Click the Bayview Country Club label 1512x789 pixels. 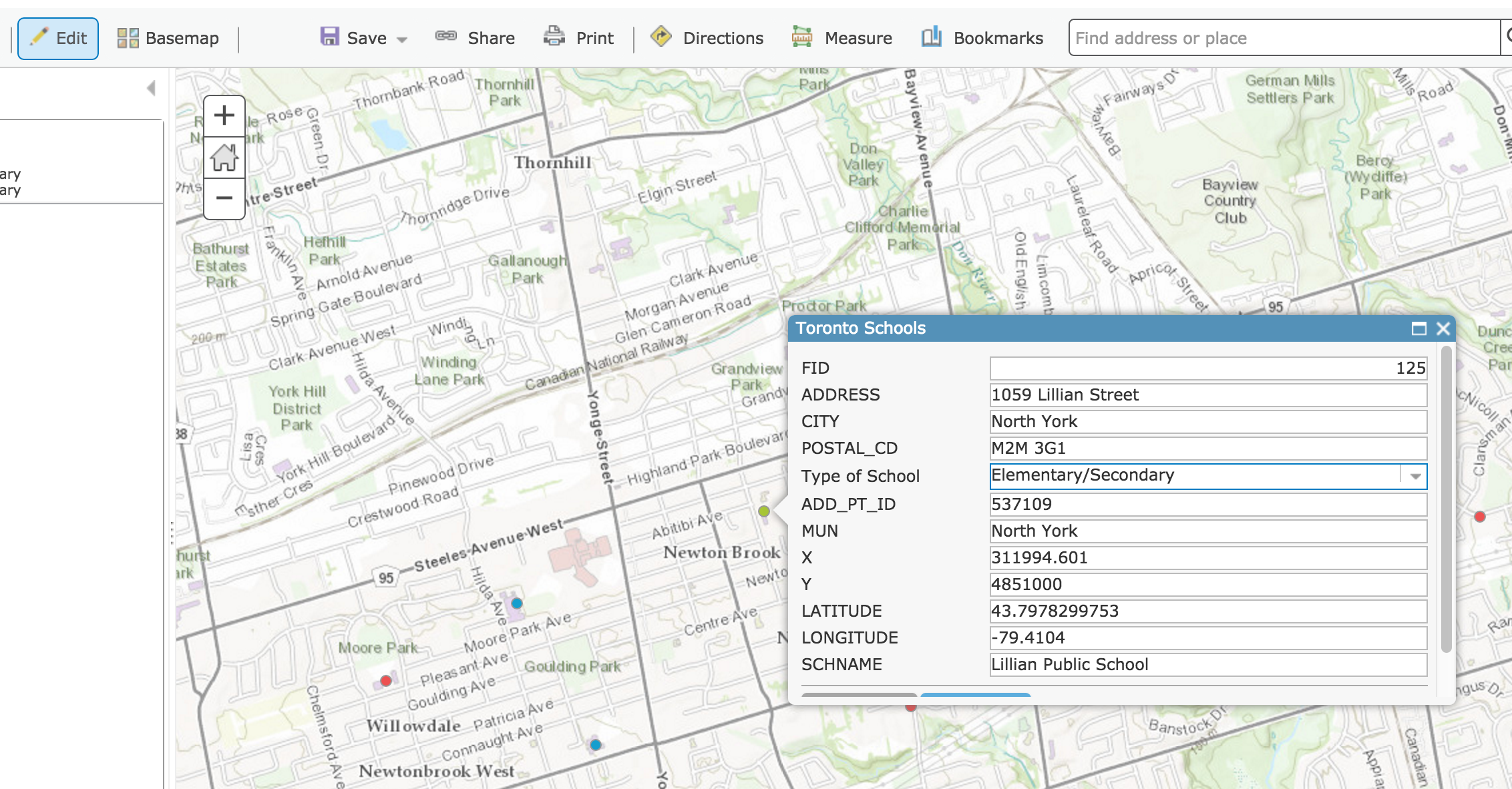coord(1230,201)
